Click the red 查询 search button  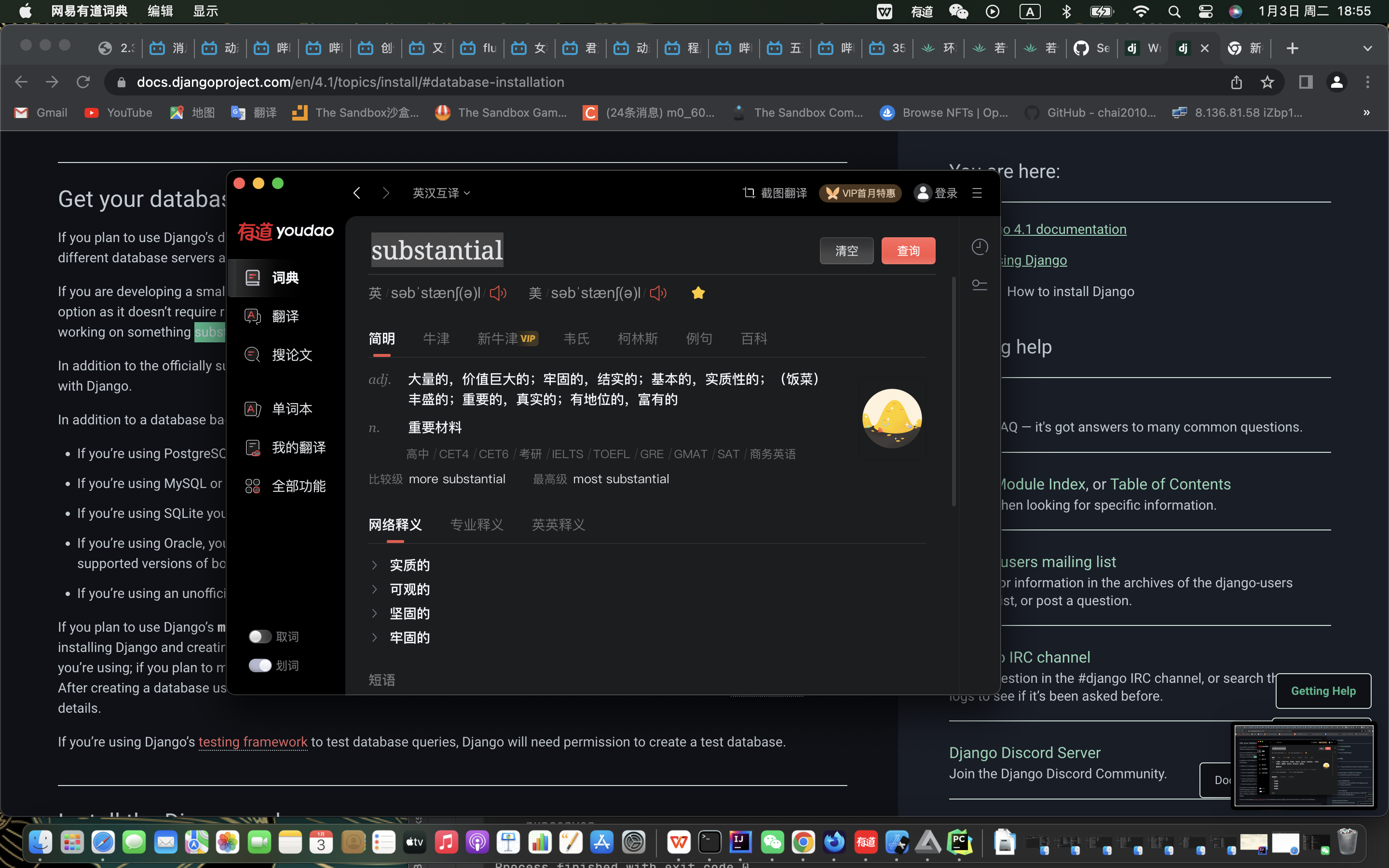pyautogui.click(x=908, y=251)
